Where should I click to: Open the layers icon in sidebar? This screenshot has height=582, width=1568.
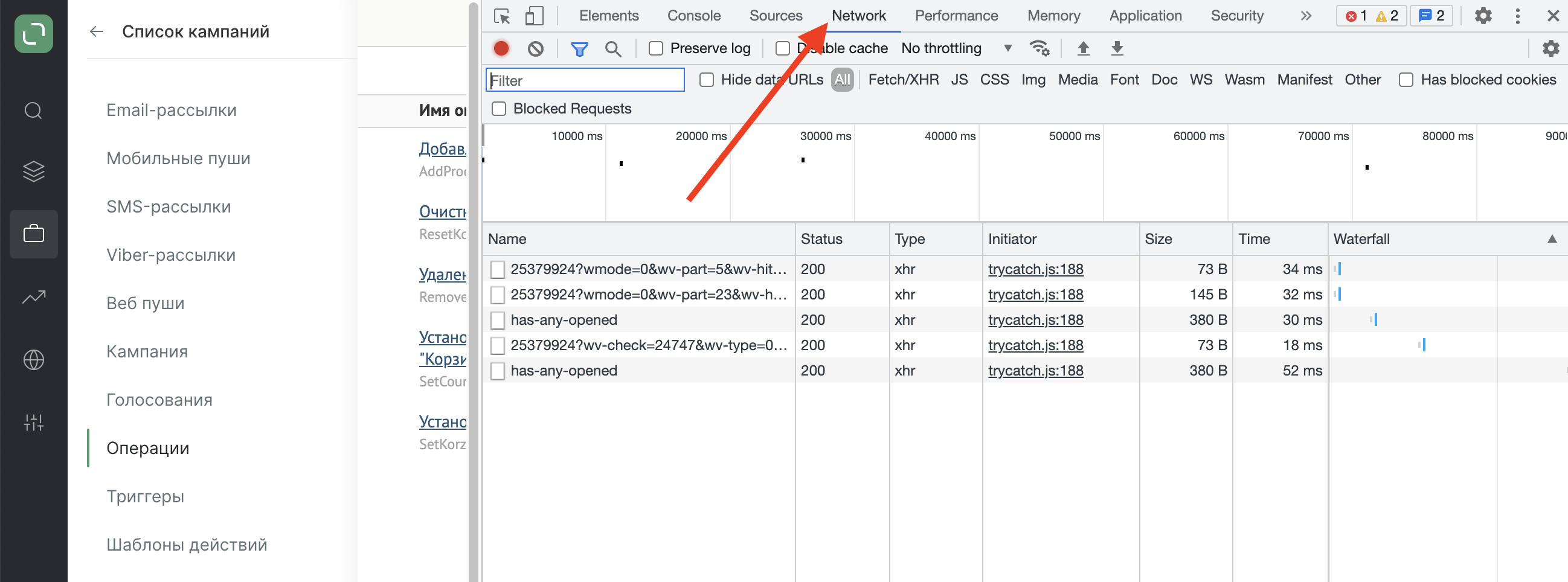coord(33,171)
